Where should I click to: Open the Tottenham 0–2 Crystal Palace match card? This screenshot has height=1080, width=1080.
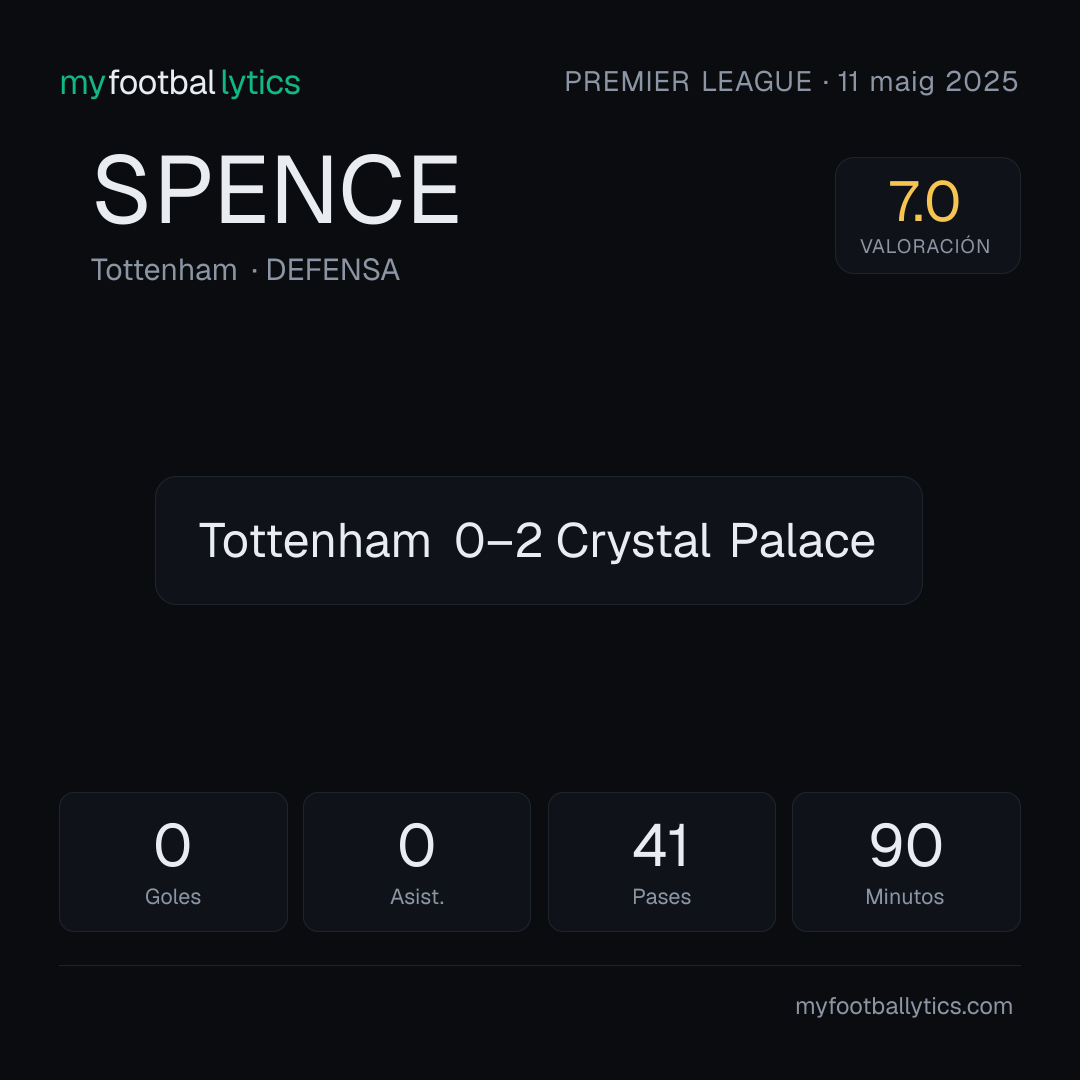point(539,540)
